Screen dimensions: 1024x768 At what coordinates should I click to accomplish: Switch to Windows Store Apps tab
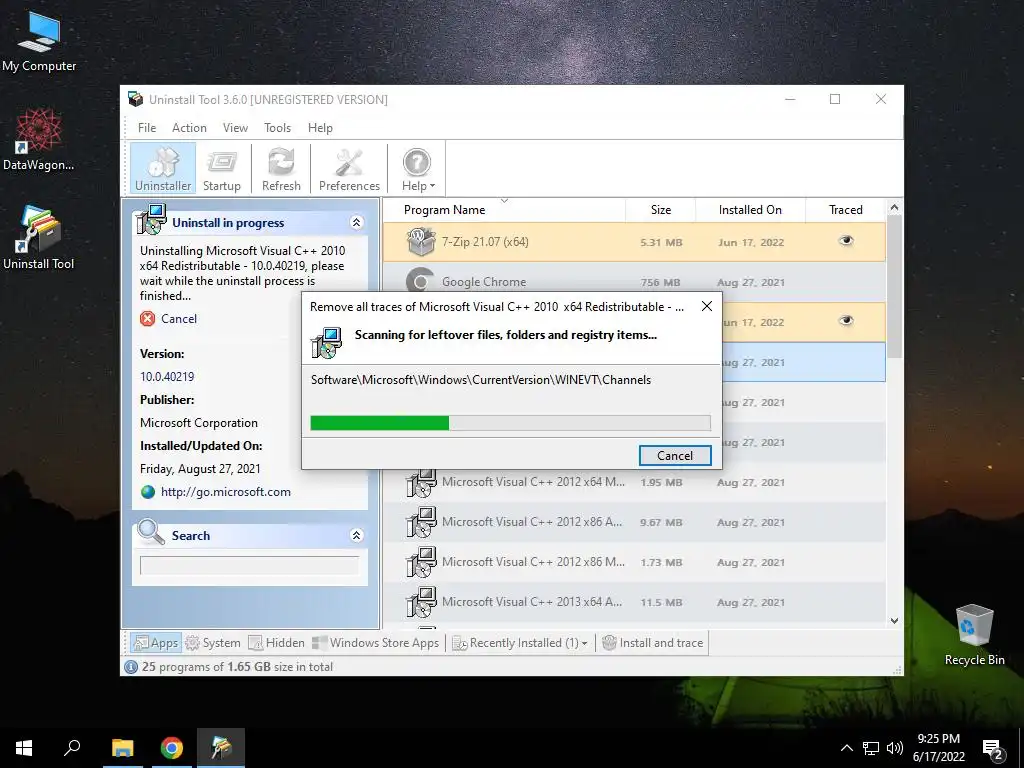[x=376, y=643]
